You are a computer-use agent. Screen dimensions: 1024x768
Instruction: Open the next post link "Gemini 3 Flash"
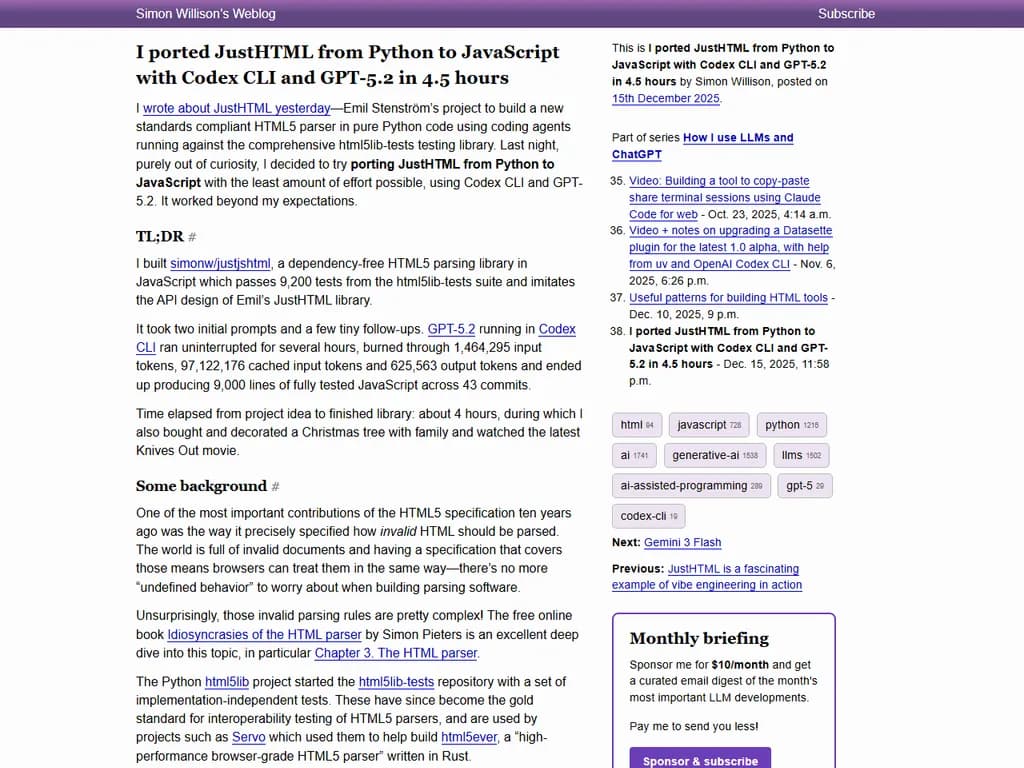point(681,542)
